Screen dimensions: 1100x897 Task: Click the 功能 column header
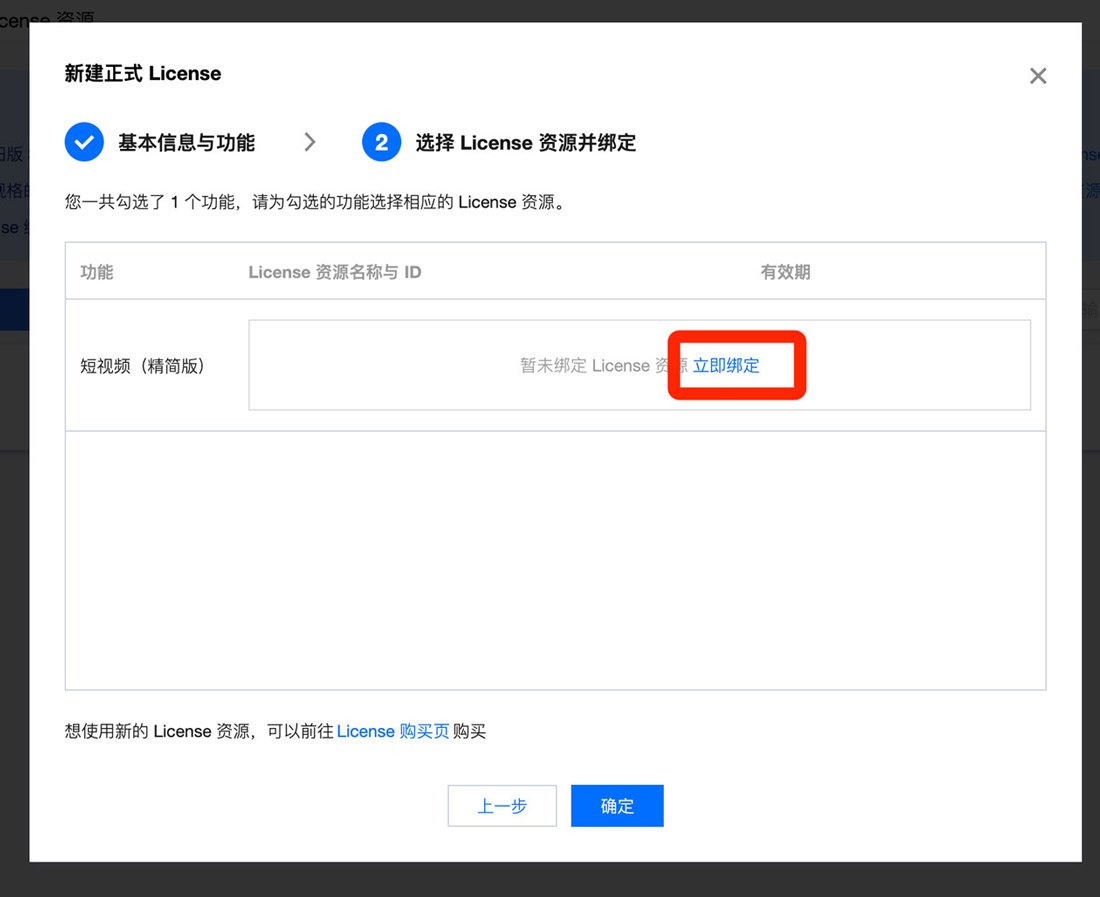coord(97,272)
